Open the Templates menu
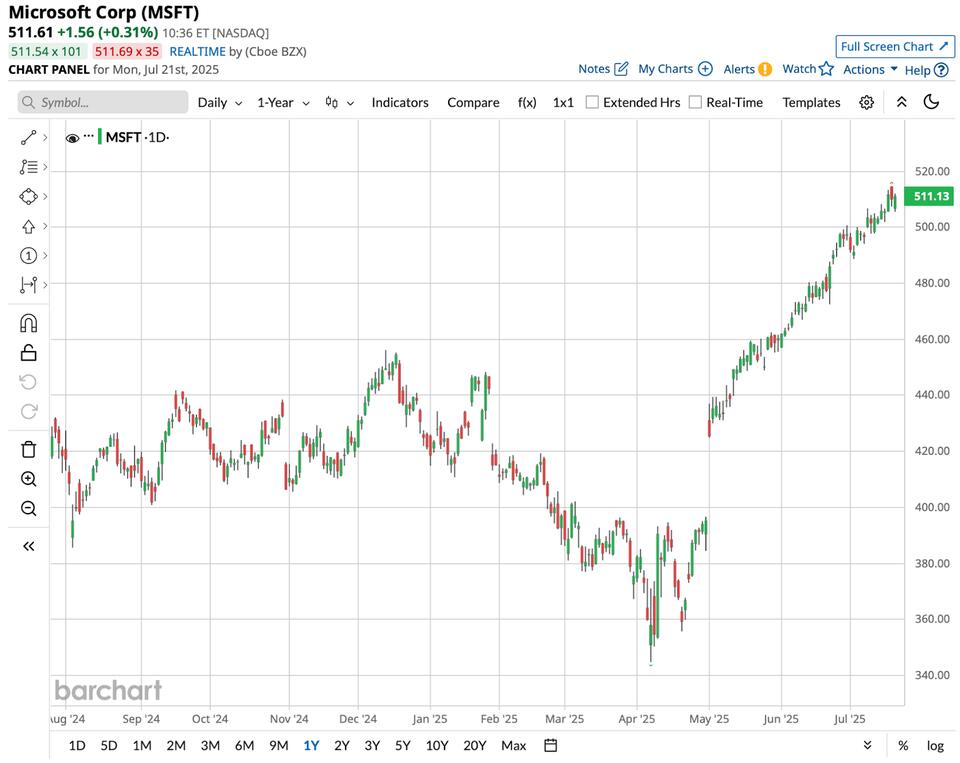Image resolution: width=960 pixels, height=763 pixels. coord(811,102)
